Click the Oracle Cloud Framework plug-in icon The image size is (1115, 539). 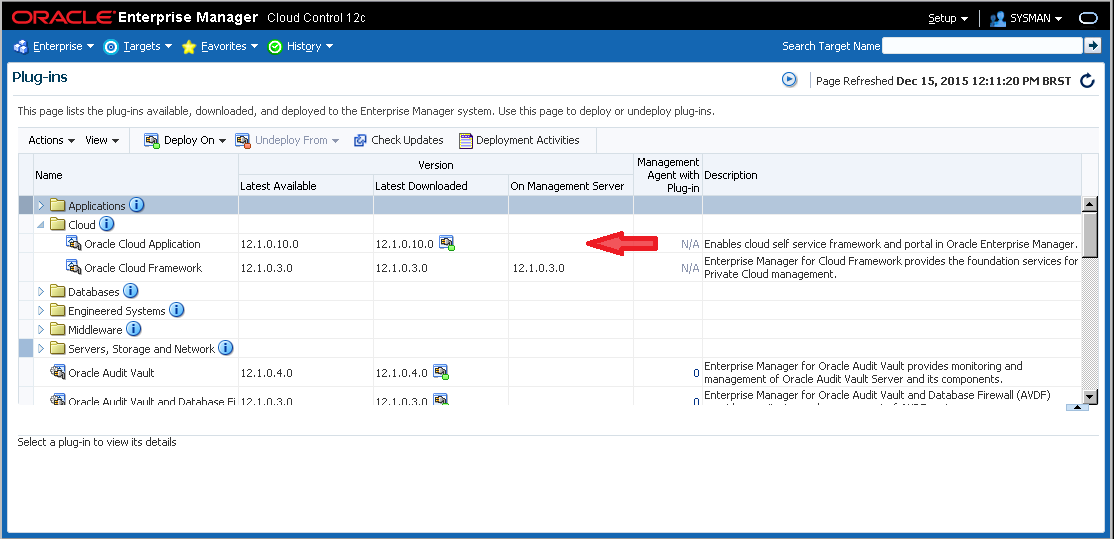74,267
